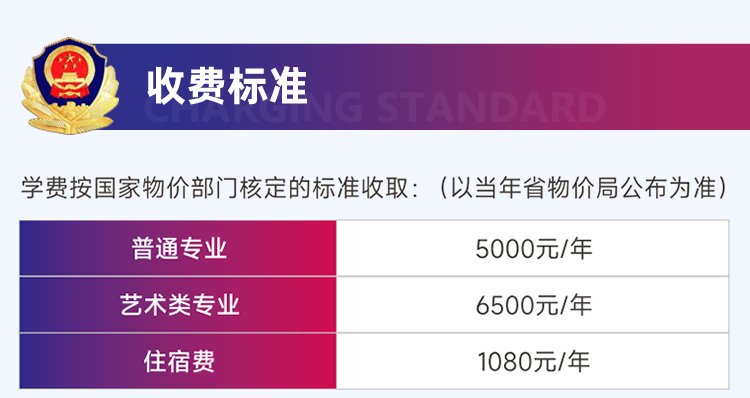The width and height of the screenshot is (750, 398).
Task: Click the faint STANDARD watermark word
Action: click(x=491, y=107)
